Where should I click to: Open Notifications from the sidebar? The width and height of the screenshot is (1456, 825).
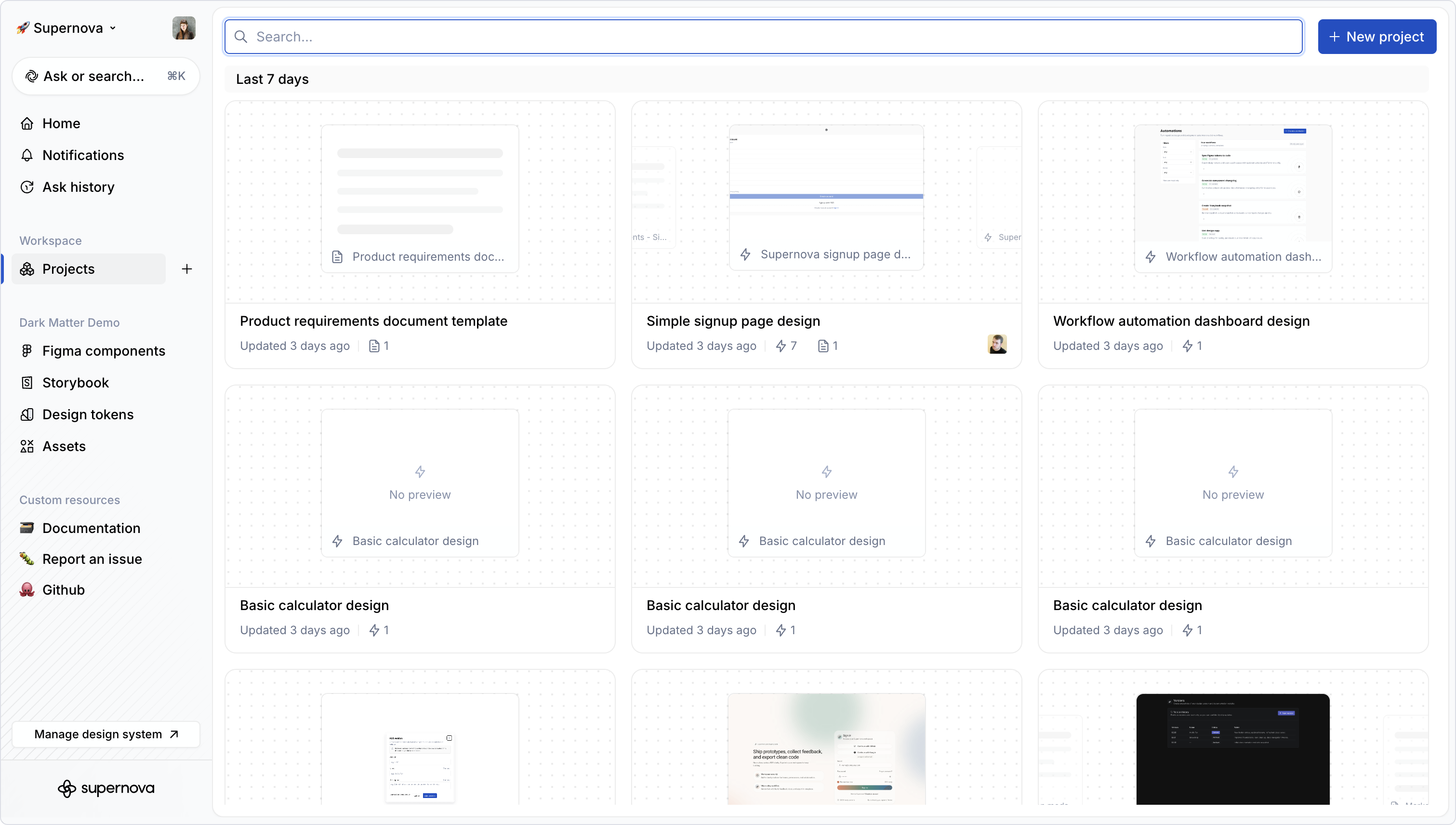coord(83,155)
